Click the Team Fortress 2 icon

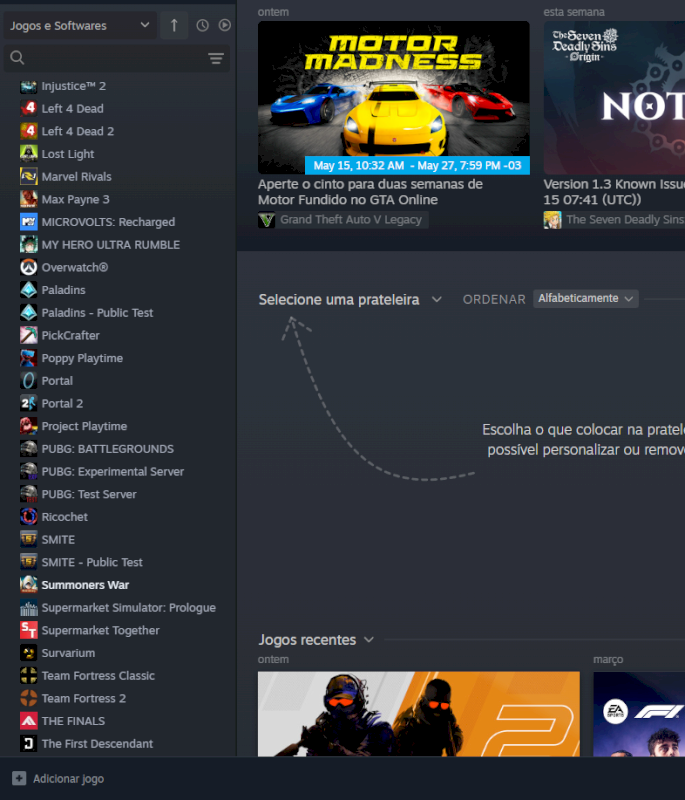click(x=29, y=698)
